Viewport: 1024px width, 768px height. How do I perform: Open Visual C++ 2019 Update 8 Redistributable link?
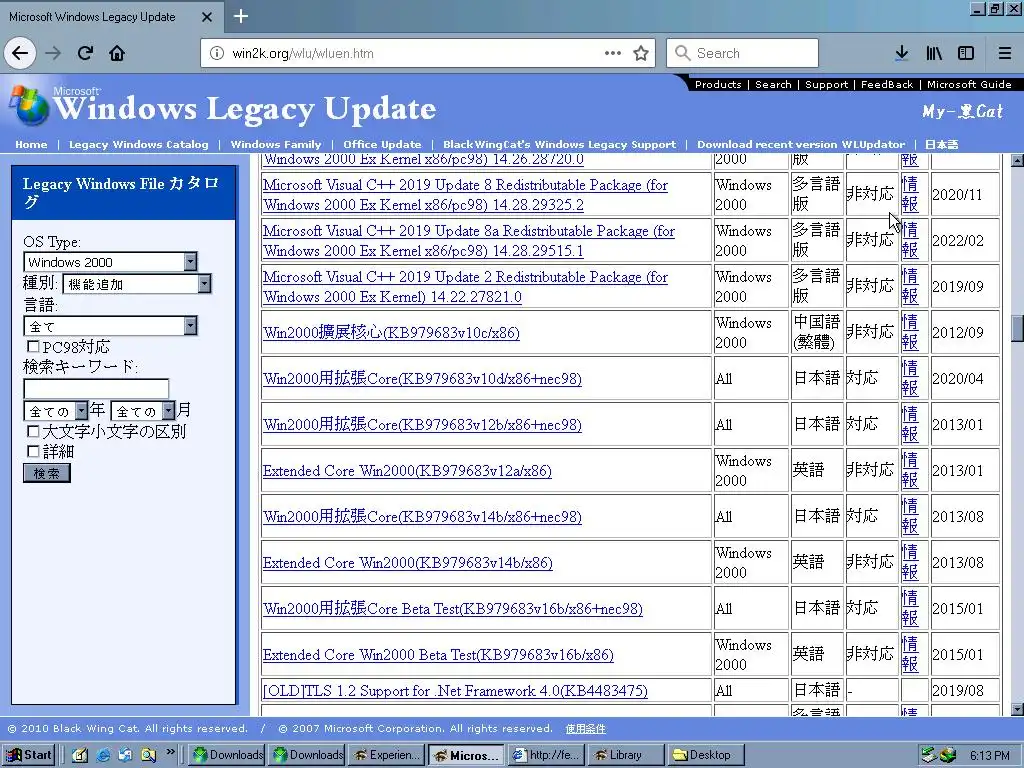pyautogui.click(x=465, y=195)
